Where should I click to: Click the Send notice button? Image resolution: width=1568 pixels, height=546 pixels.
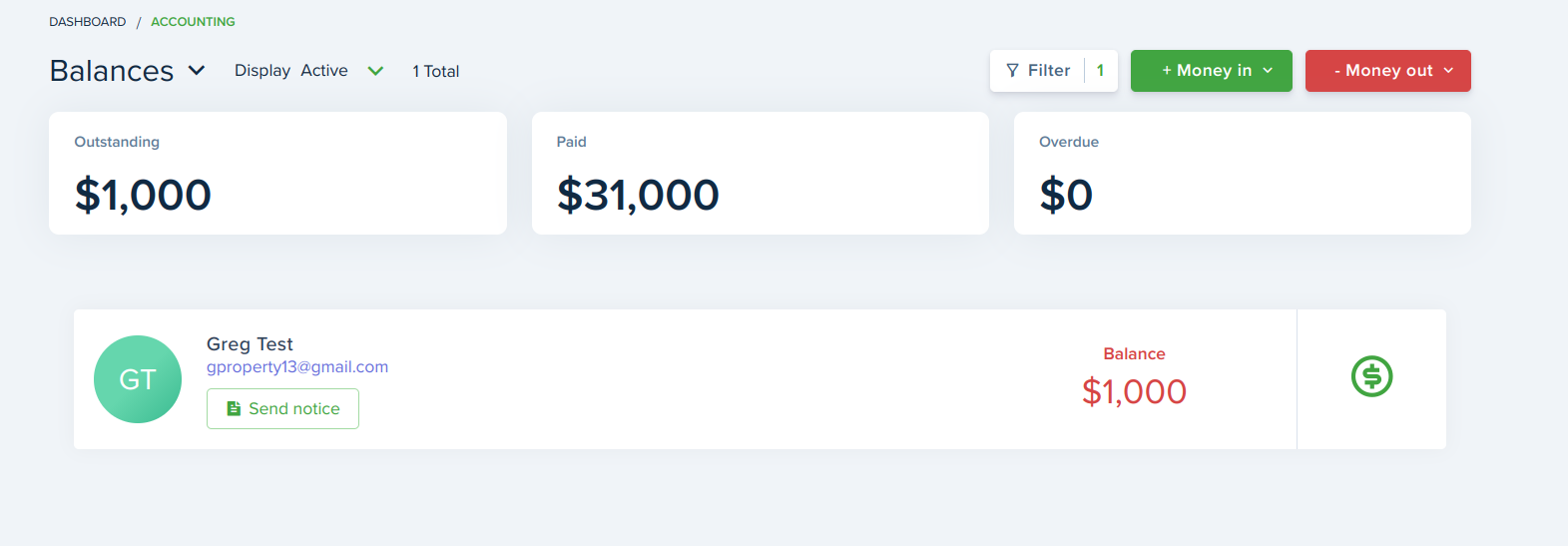pos(282,408)
